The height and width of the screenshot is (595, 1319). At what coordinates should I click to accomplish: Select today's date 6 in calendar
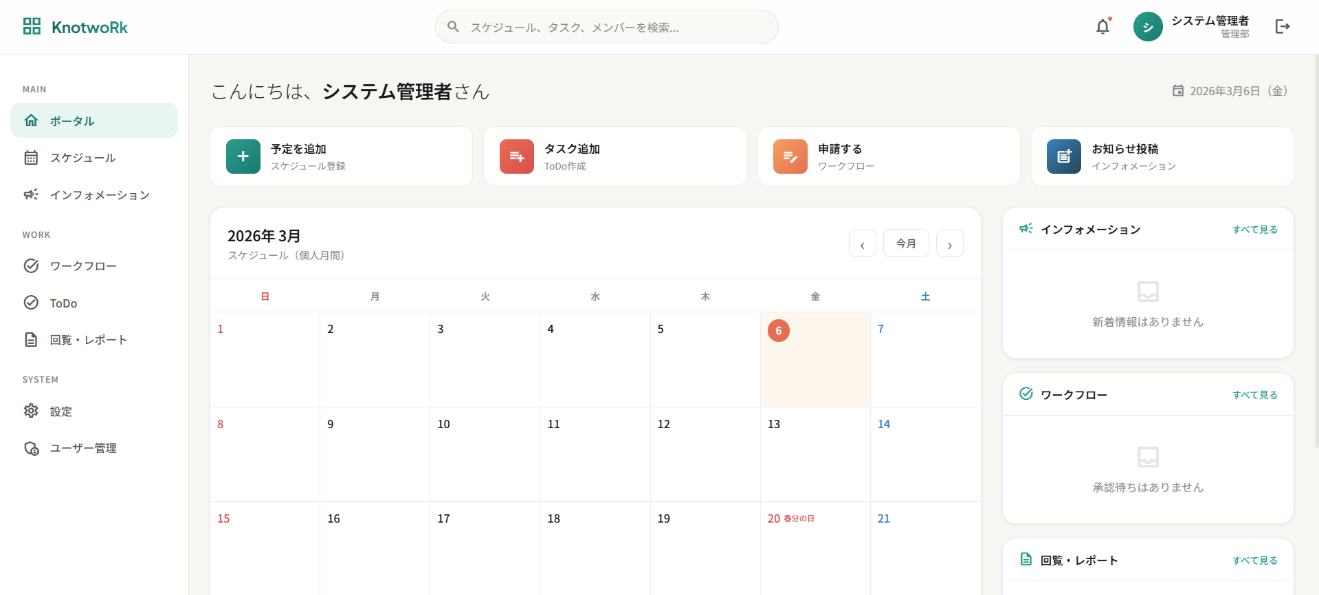tap(779, 330)
